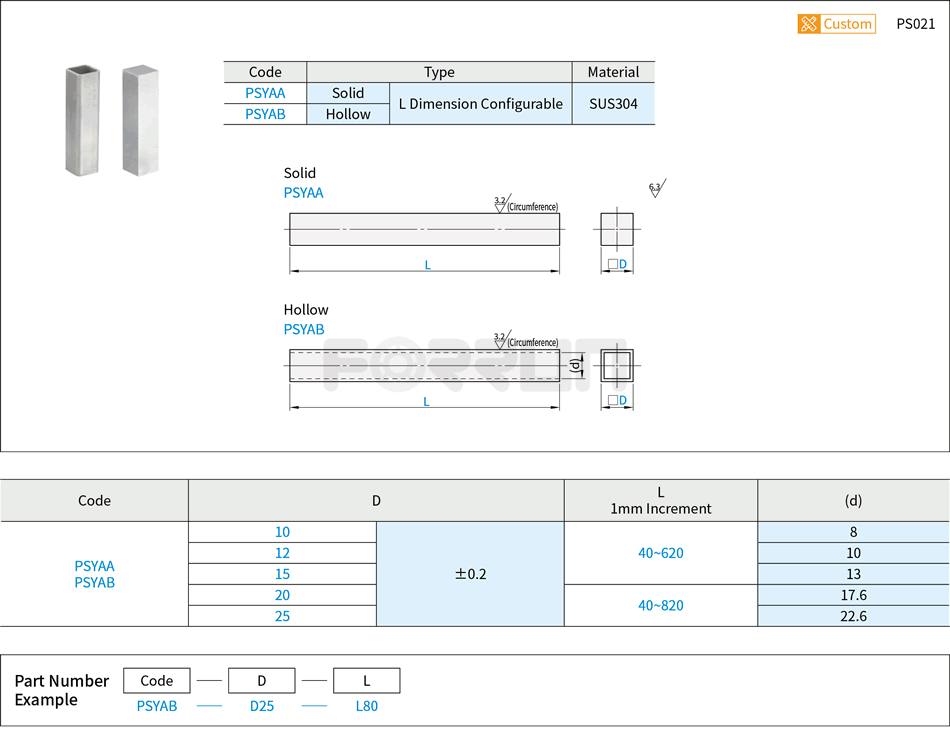Click the L80 example value
This screenshot has width=950, height=730.
pos(368,706)
